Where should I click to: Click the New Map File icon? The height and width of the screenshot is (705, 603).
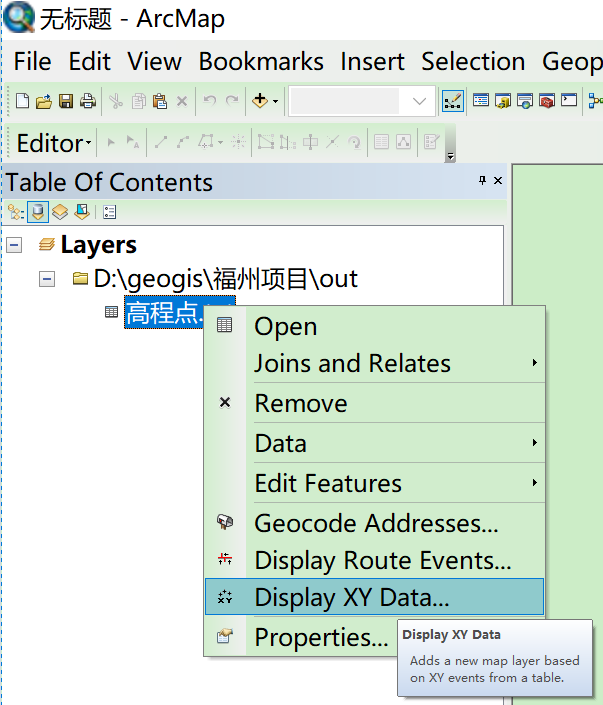22,101
